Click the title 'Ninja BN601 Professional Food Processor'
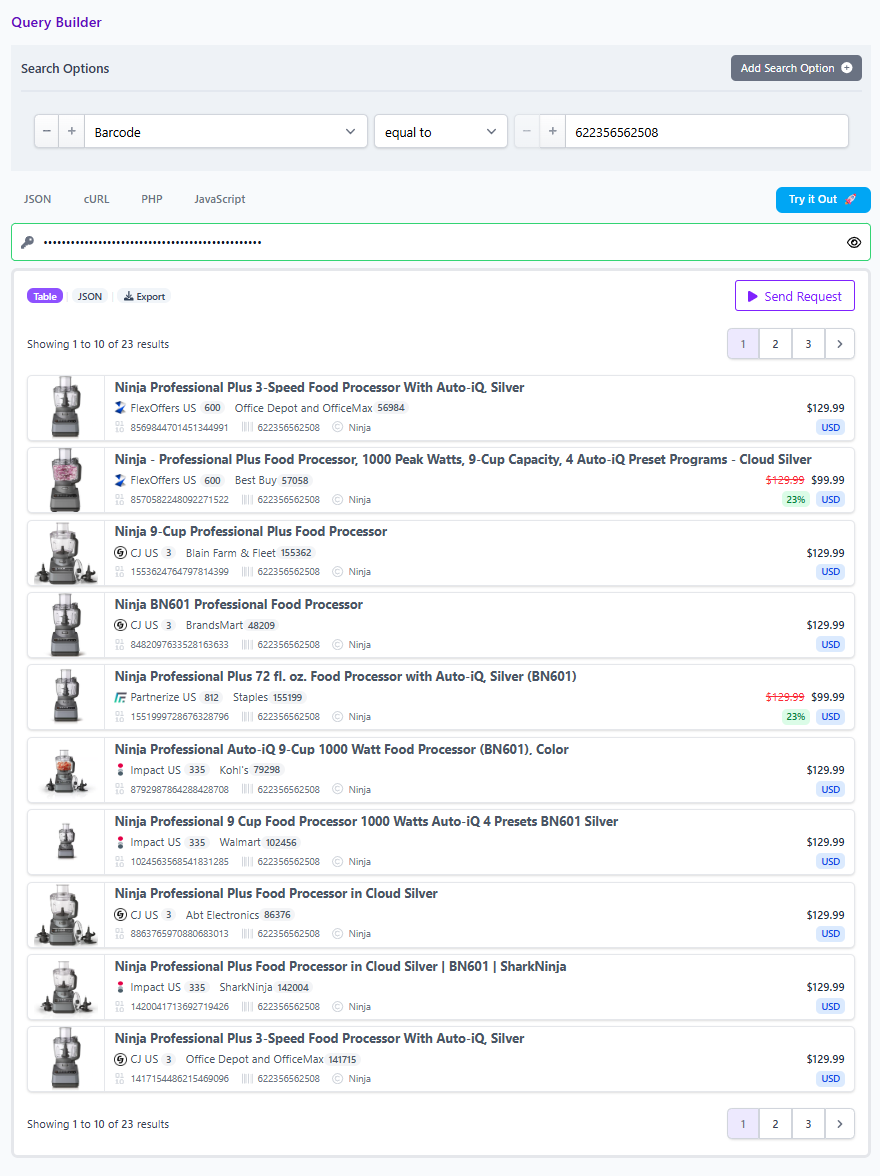 point(239,604)
